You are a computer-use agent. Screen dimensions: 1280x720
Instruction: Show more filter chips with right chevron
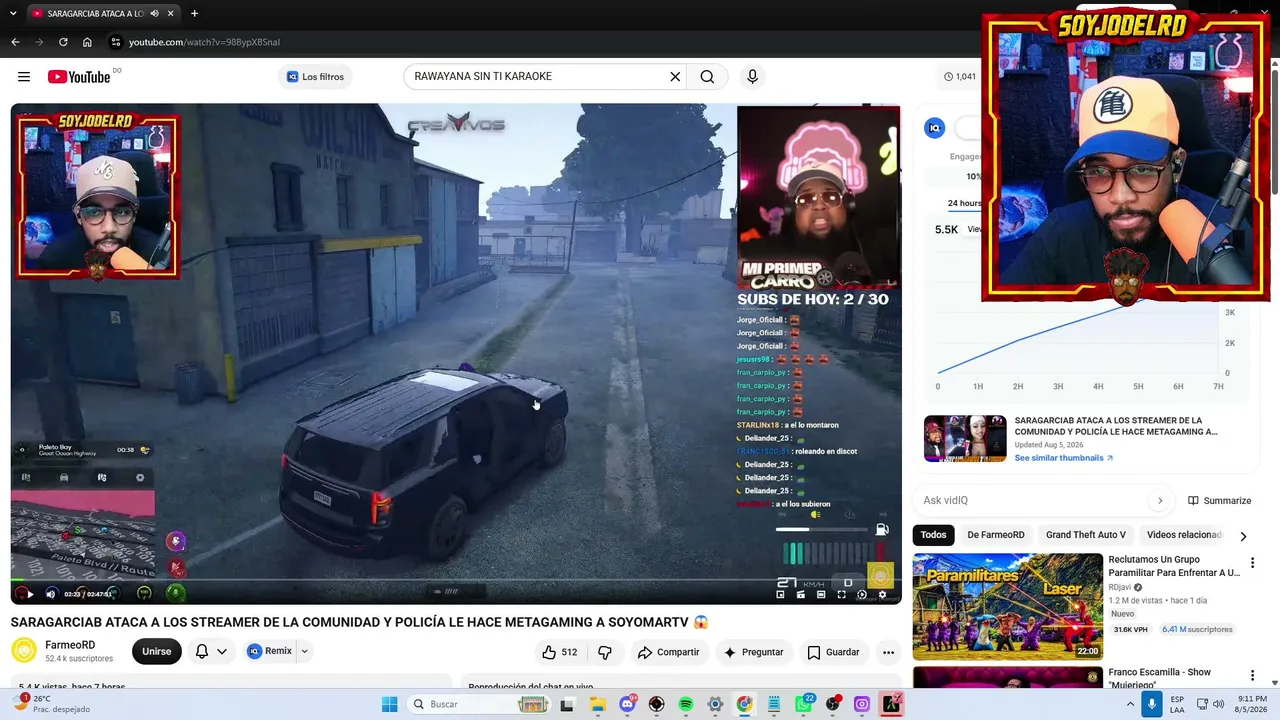pos(1243,536)
